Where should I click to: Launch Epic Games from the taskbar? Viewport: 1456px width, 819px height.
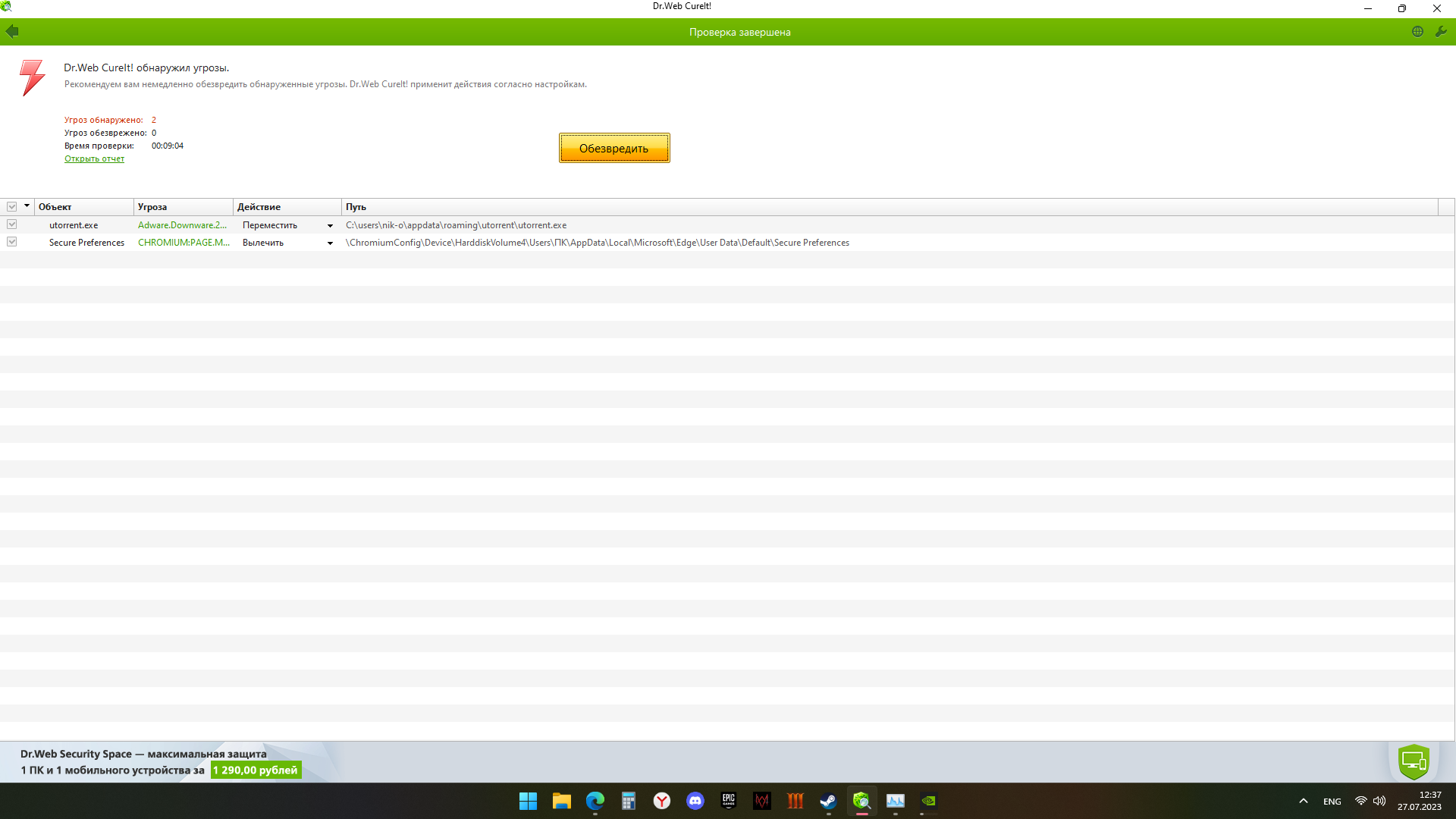coord(729,801)
